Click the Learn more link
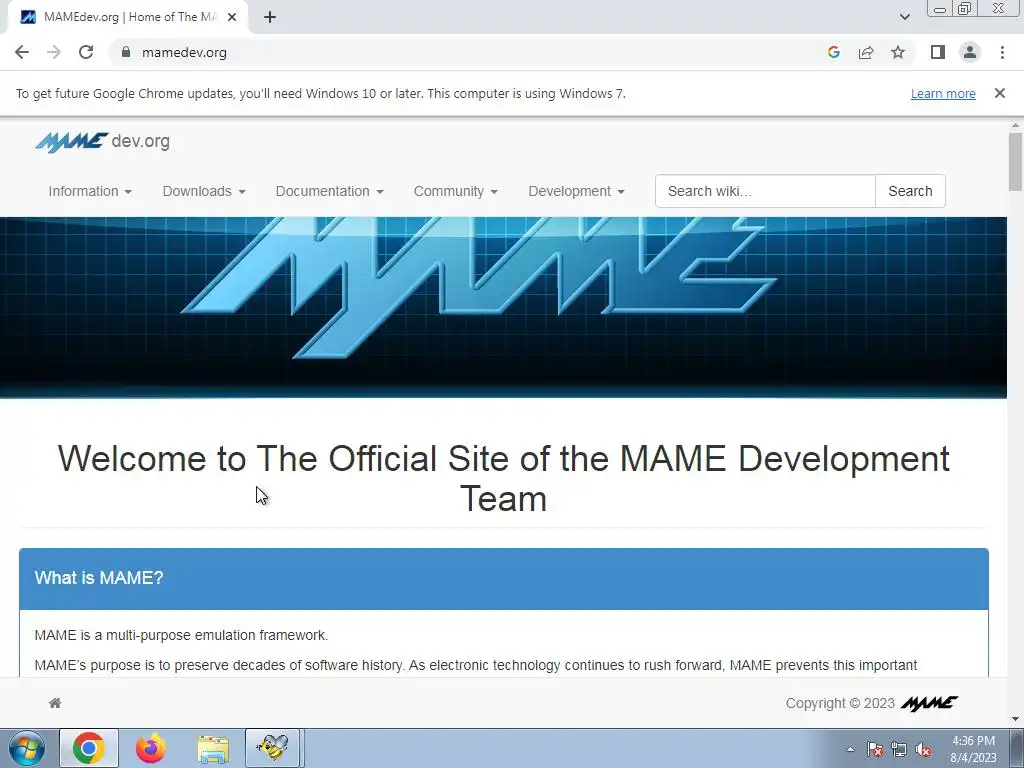The image size is (1024, 768). (943, 93)
